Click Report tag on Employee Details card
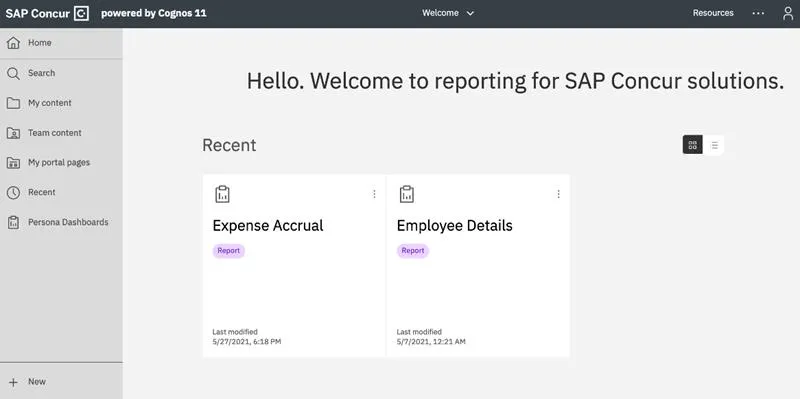800x399 pixels. 413,251
